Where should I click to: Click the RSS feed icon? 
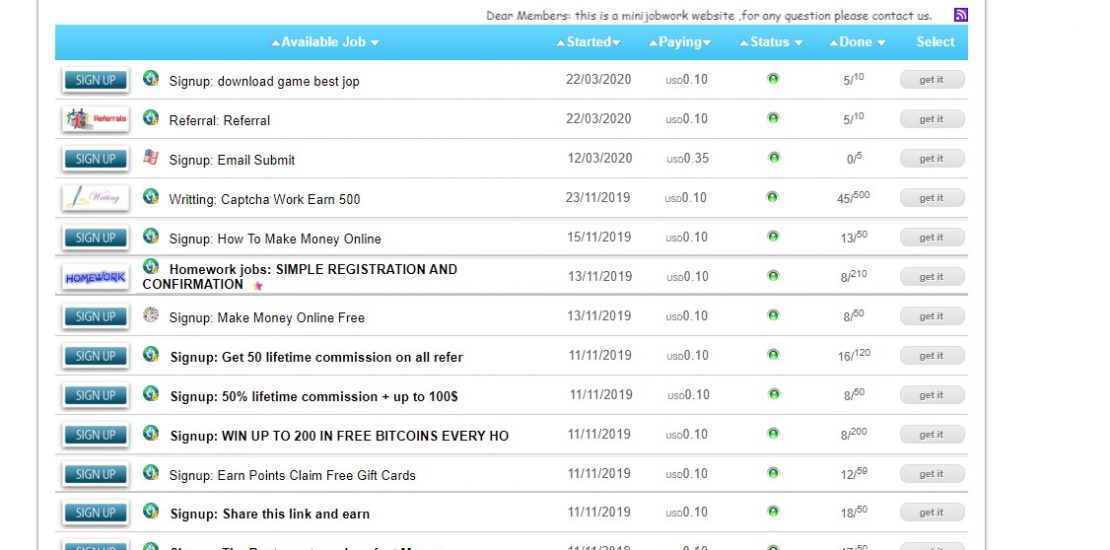pyautogui.click(x=960, y=15)
